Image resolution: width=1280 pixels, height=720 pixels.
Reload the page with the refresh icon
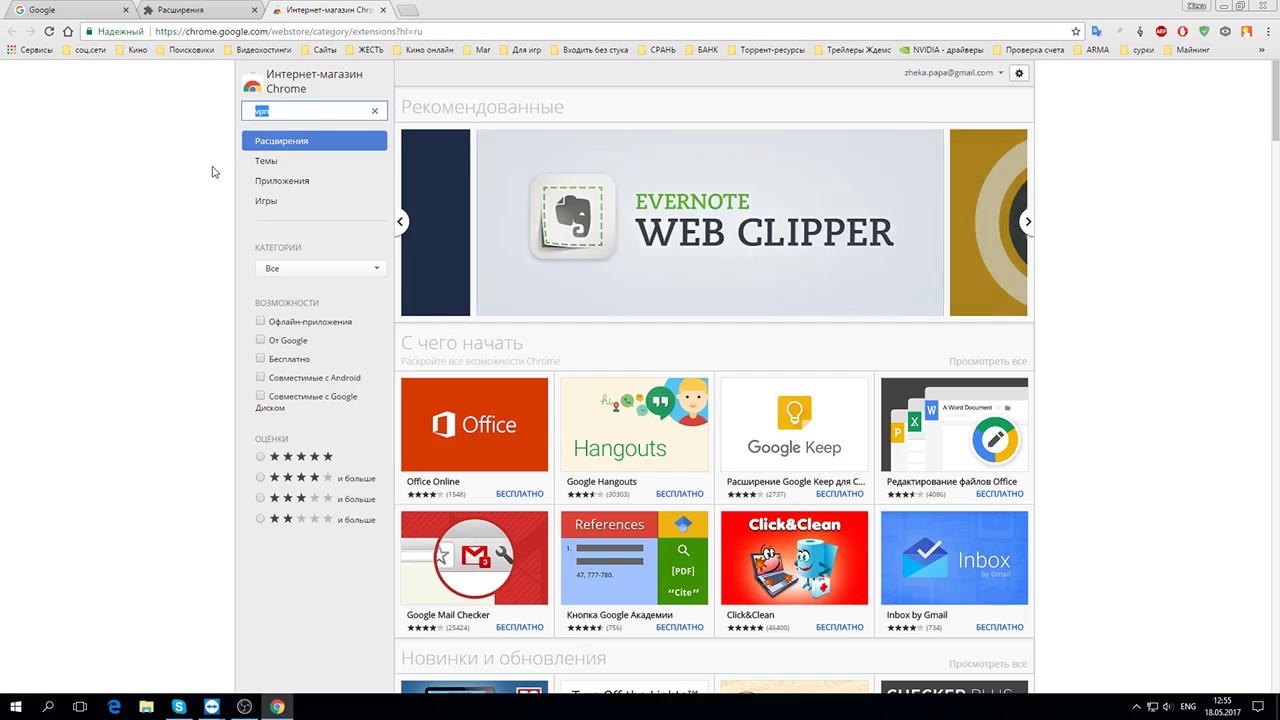click(x=49, y=31)
